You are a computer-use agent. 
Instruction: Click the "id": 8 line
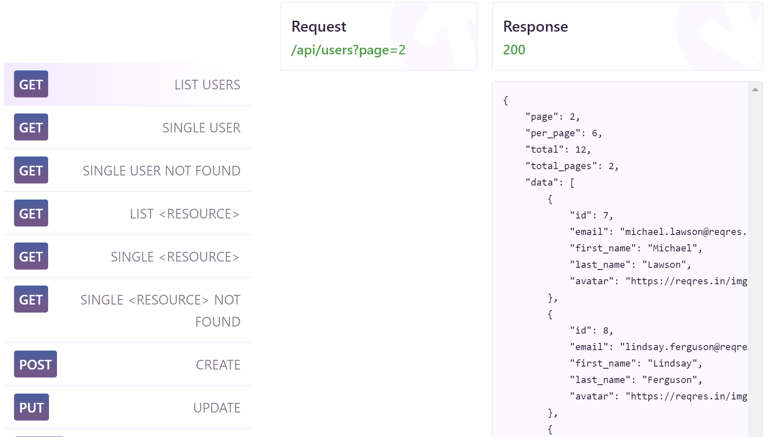(x=591, y=330)
